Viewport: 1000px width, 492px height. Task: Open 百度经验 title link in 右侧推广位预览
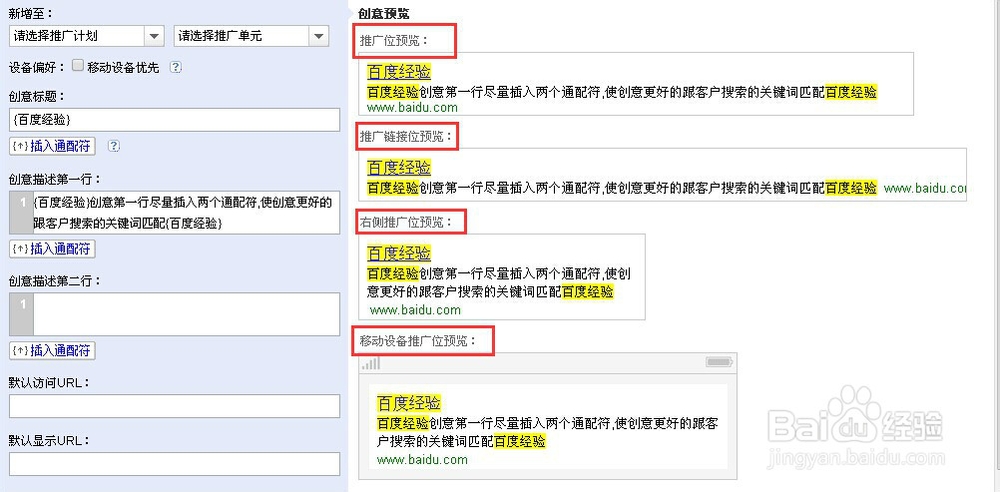399,253
